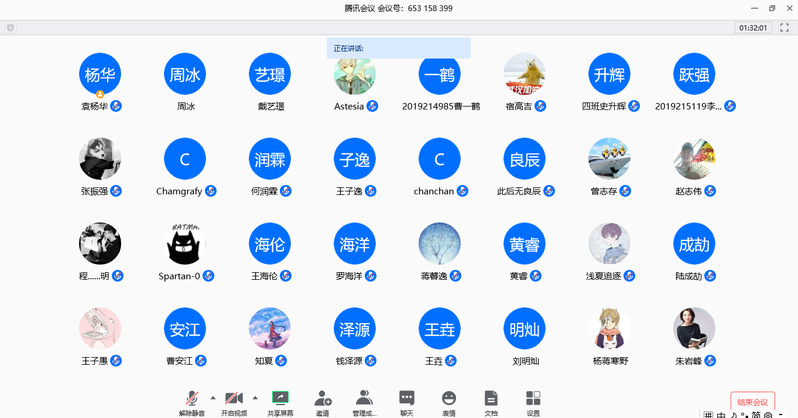
Task: Click the 中 input method tray indicator
Action: click(x=721, y=414)
